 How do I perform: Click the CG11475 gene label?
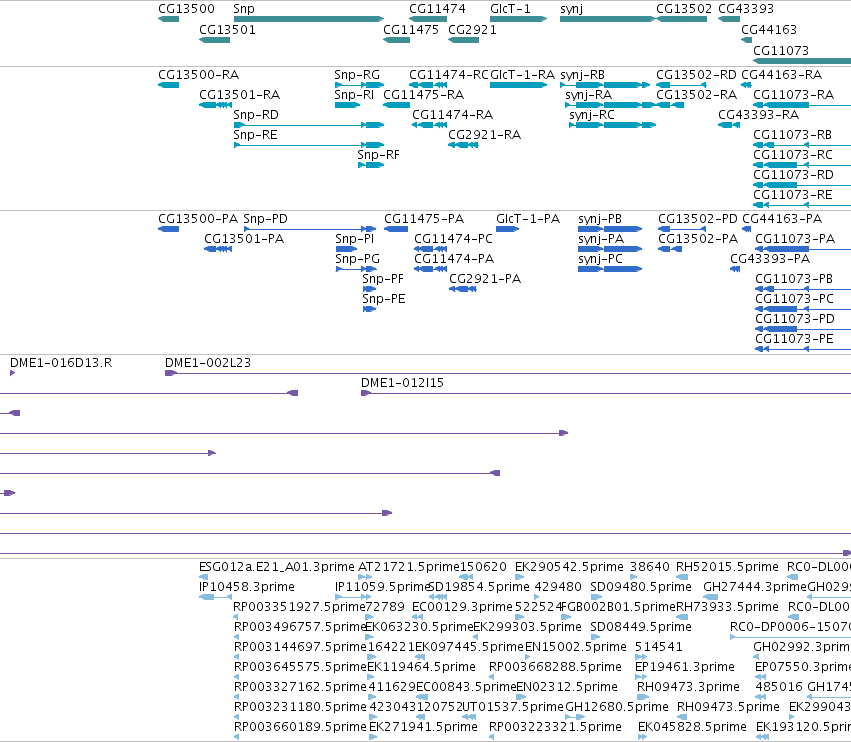pyautogui.click(x=411, y=29)
